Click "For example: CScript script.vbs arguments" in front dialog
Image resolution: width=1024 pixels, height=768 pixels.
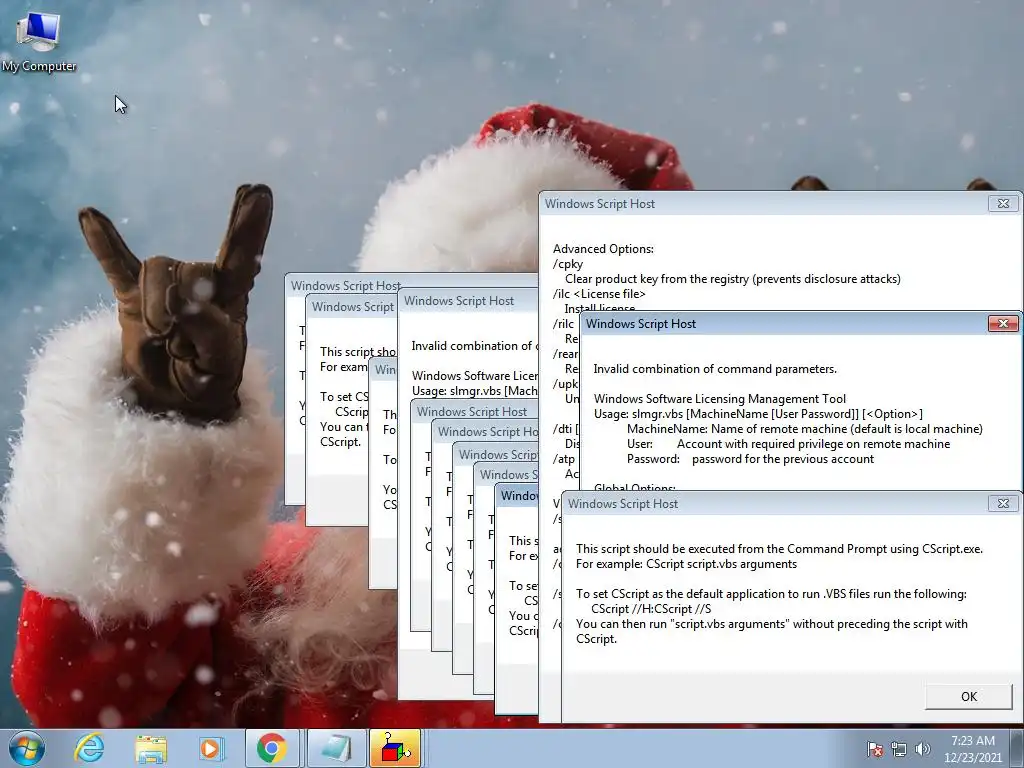pyautogui.click(x=686, y=564)
